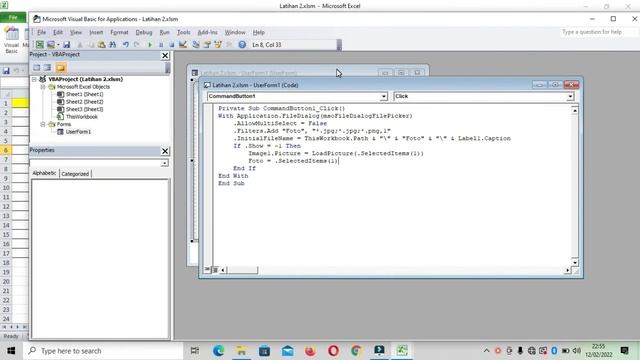Click the greyed-out Toolbox toolbar icon

tap(229, 44)
